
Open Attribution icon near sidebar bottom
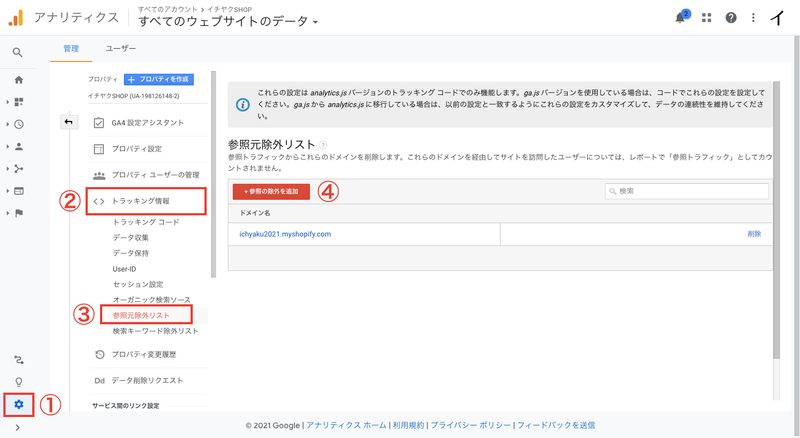click(x=19, y=360)
